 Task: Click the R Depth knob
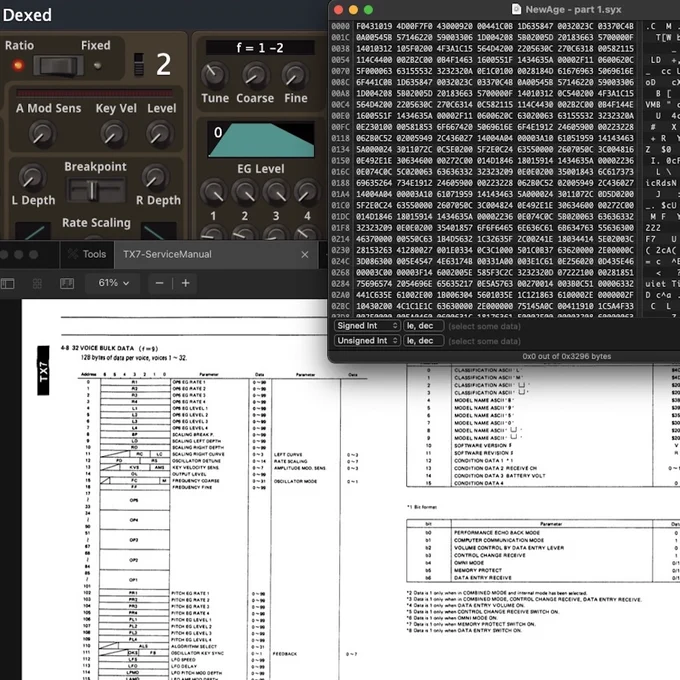click(x=155, y=177)
